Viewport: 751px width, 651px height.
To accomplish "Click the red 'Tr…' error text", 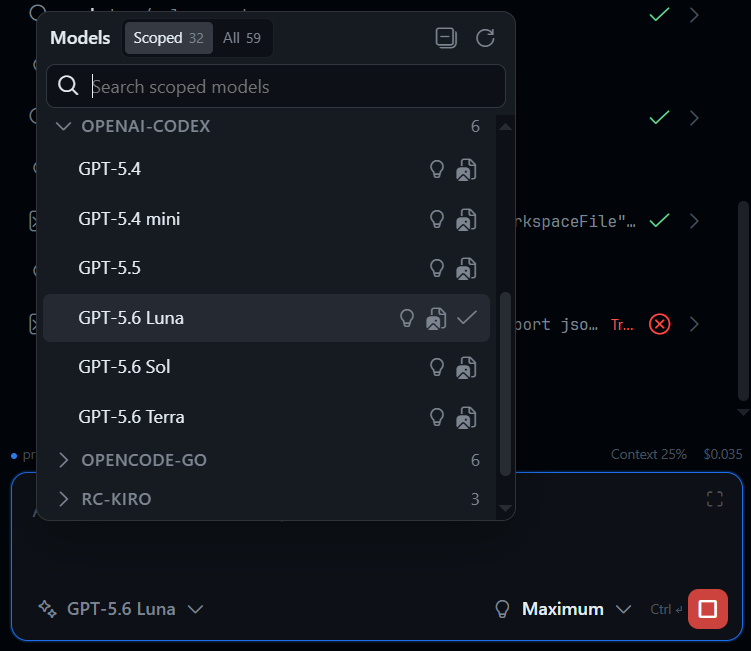I will pos(622,325).
